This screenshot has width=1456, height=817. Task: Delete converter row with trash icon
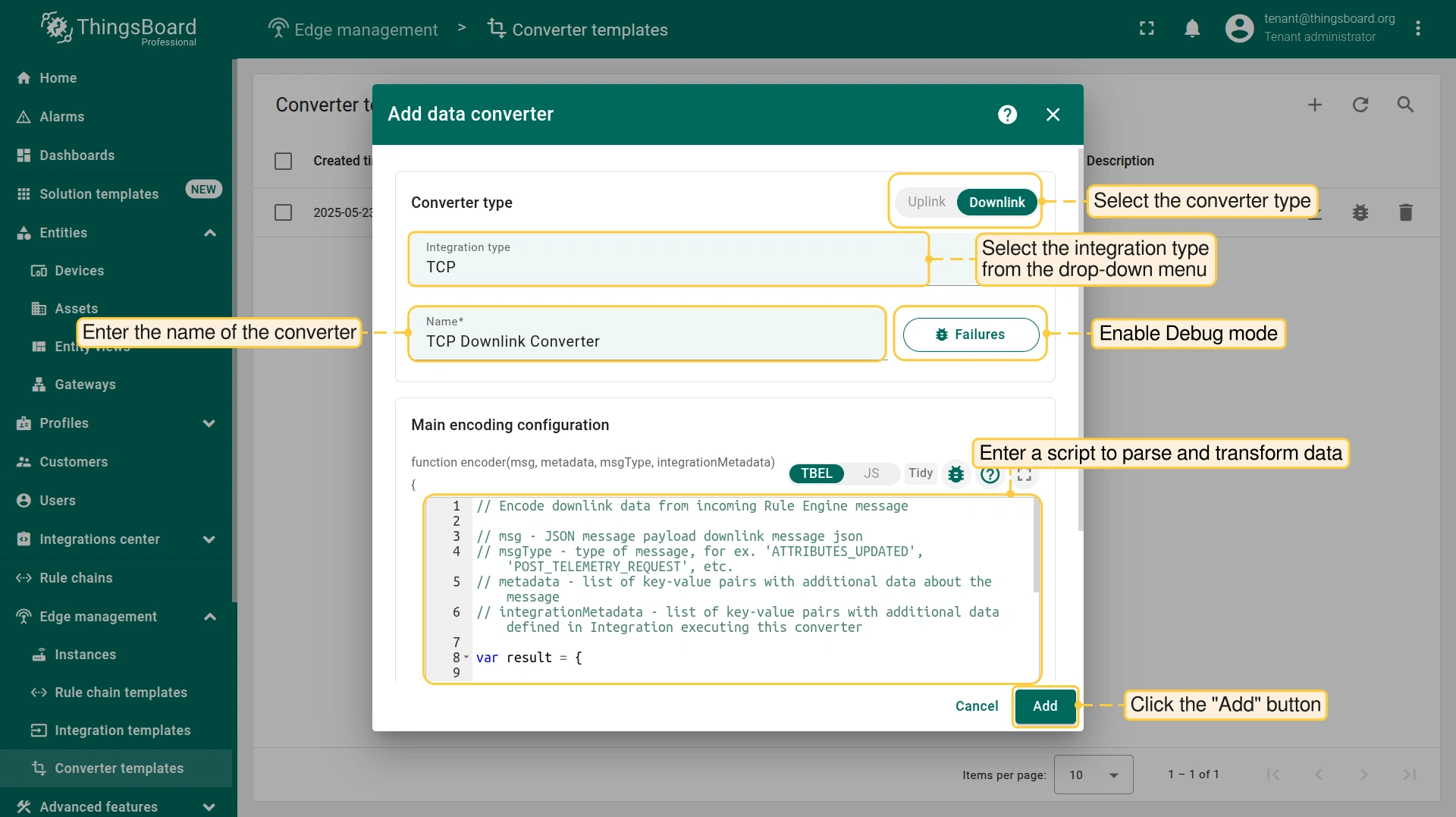(1405, 212)
